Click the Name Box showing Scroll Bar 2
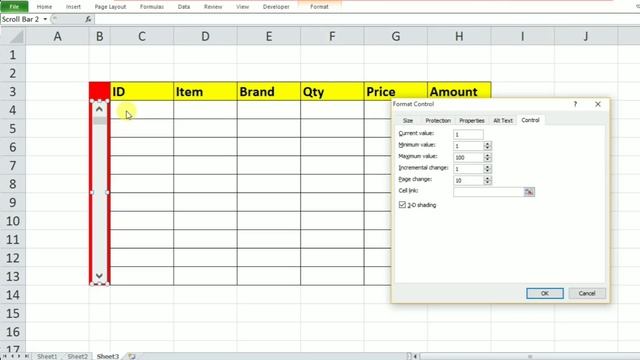The height and width of the screenshot is (360, 640). (21, 19)
